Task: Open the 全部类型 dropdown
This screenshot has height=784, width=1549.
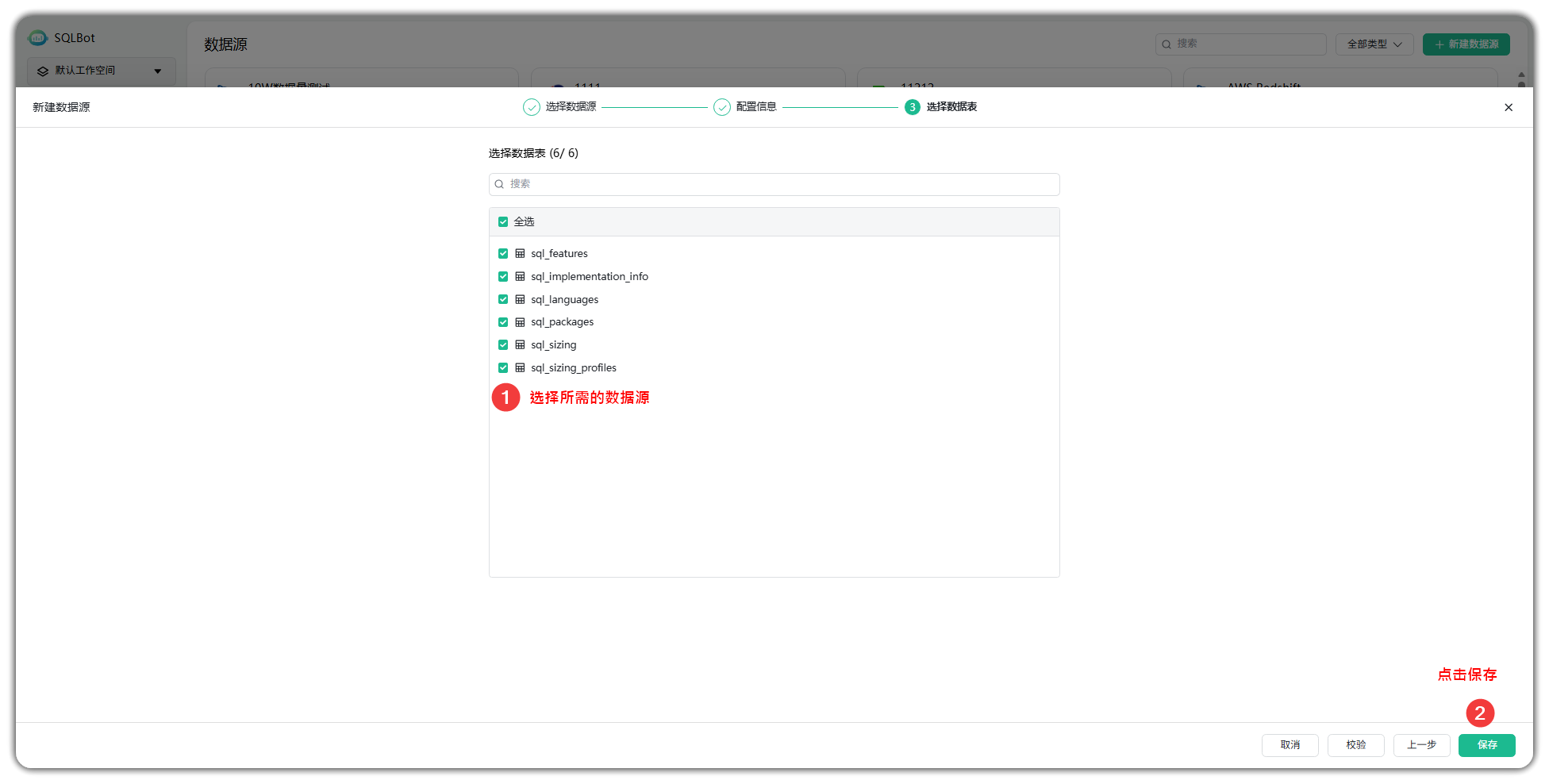Action: tap(1374, 44)
